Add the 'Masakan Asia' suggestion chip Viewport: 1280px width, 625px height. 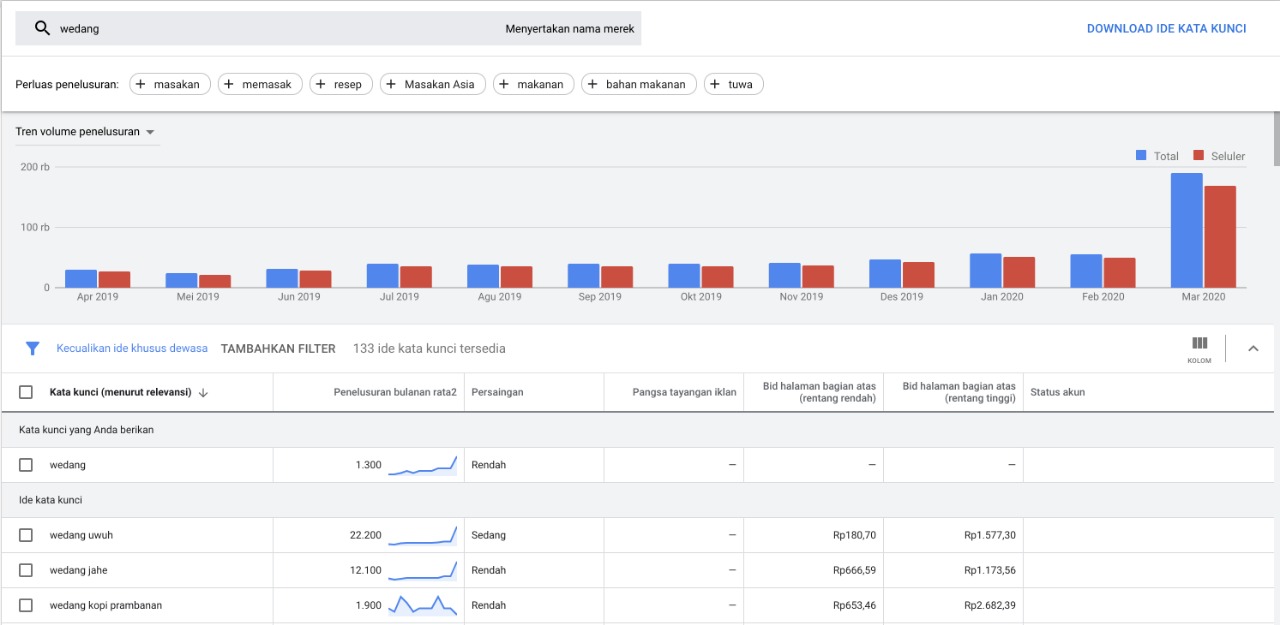(433, 85)
